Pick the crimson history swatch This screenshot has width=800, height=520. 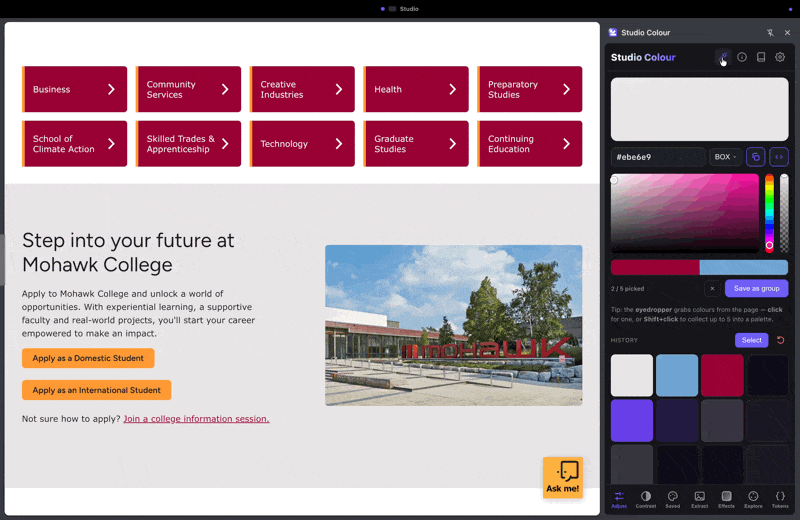point(722,376)
